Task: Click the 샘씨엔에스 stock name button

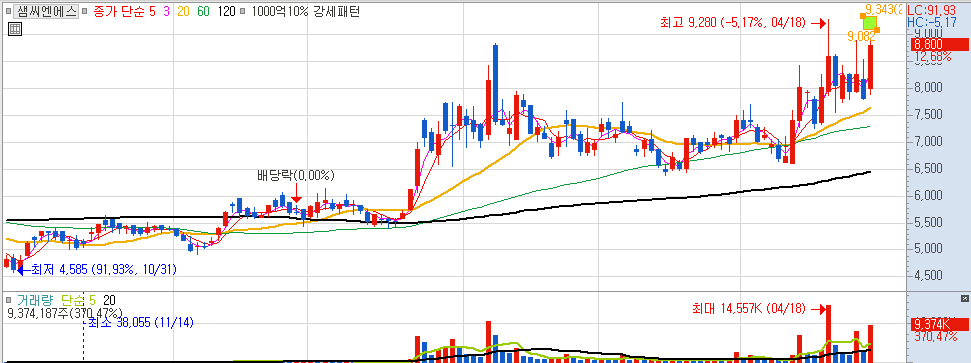Action: coord(45,11)
